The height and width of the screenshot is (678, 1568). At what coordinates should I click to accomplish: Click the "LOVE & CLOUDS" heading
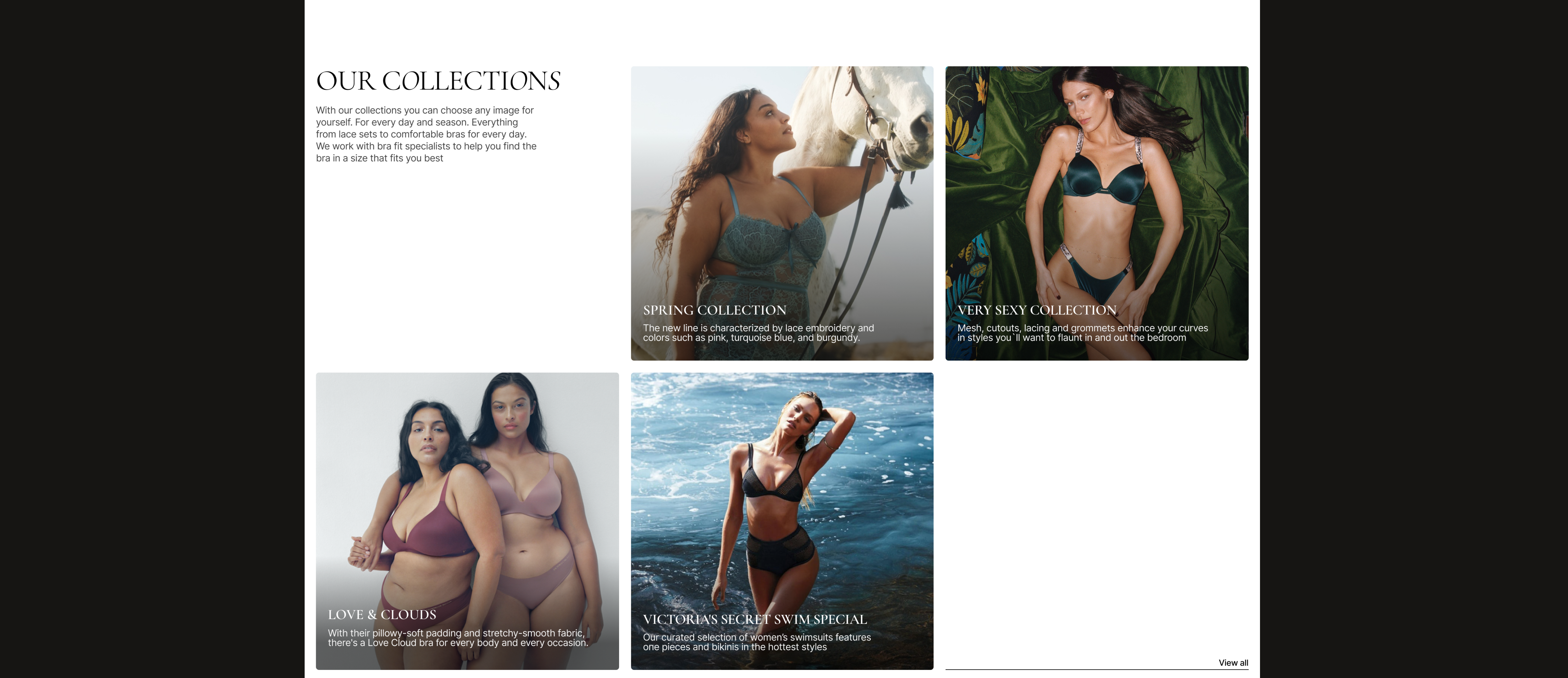pyautogui.click(x=382, y=615)
